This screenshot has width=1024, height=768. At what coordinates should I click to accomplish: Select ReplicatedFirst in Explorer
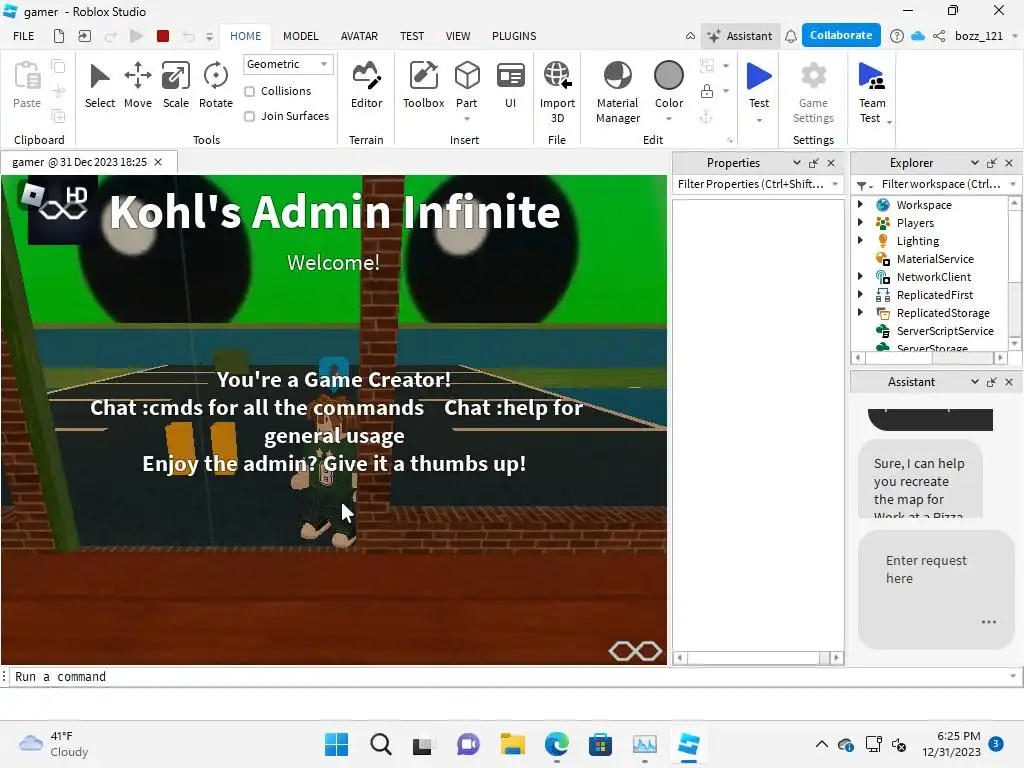pyautogui.click(x=935, y=295)
